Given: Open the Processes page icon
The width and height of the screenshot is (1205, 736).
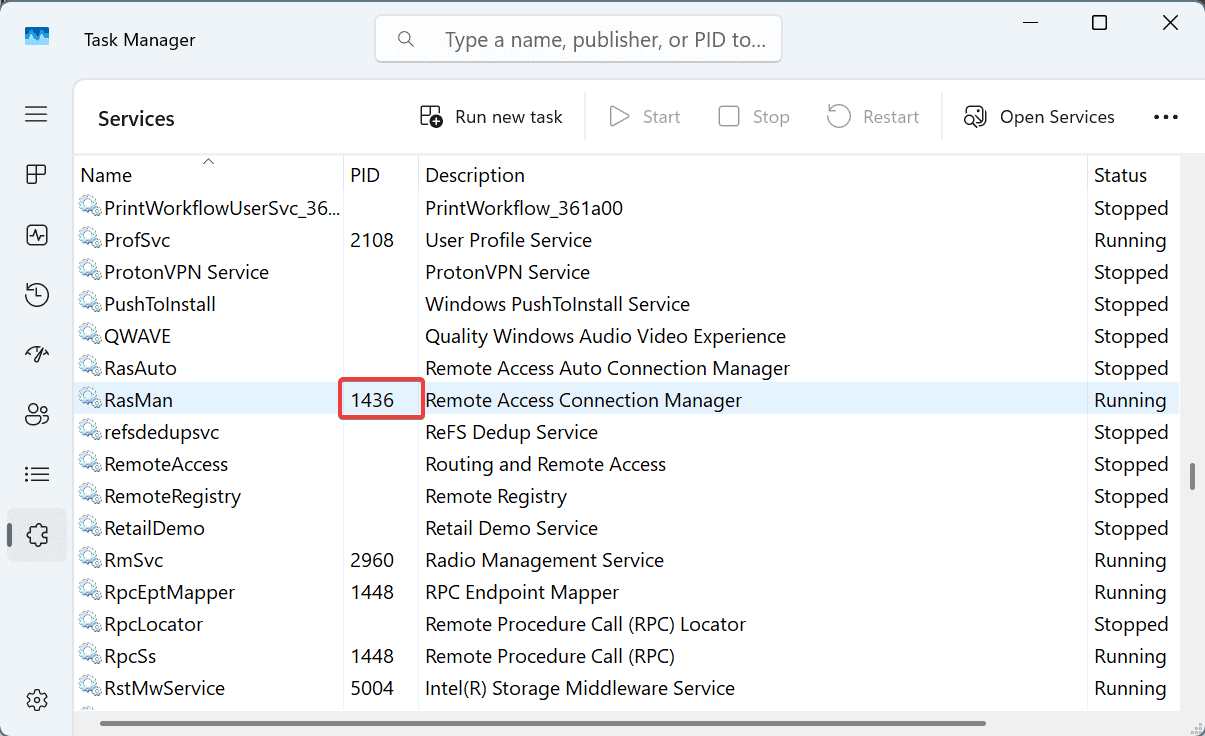Looking at the screenshot, I should [37, 174].
